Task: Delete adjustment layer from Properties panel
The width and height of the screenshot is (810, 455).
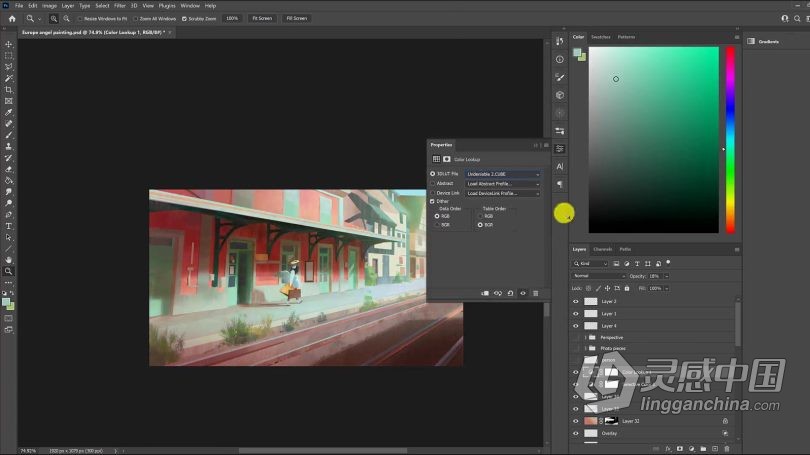Action: coord(536,293)
